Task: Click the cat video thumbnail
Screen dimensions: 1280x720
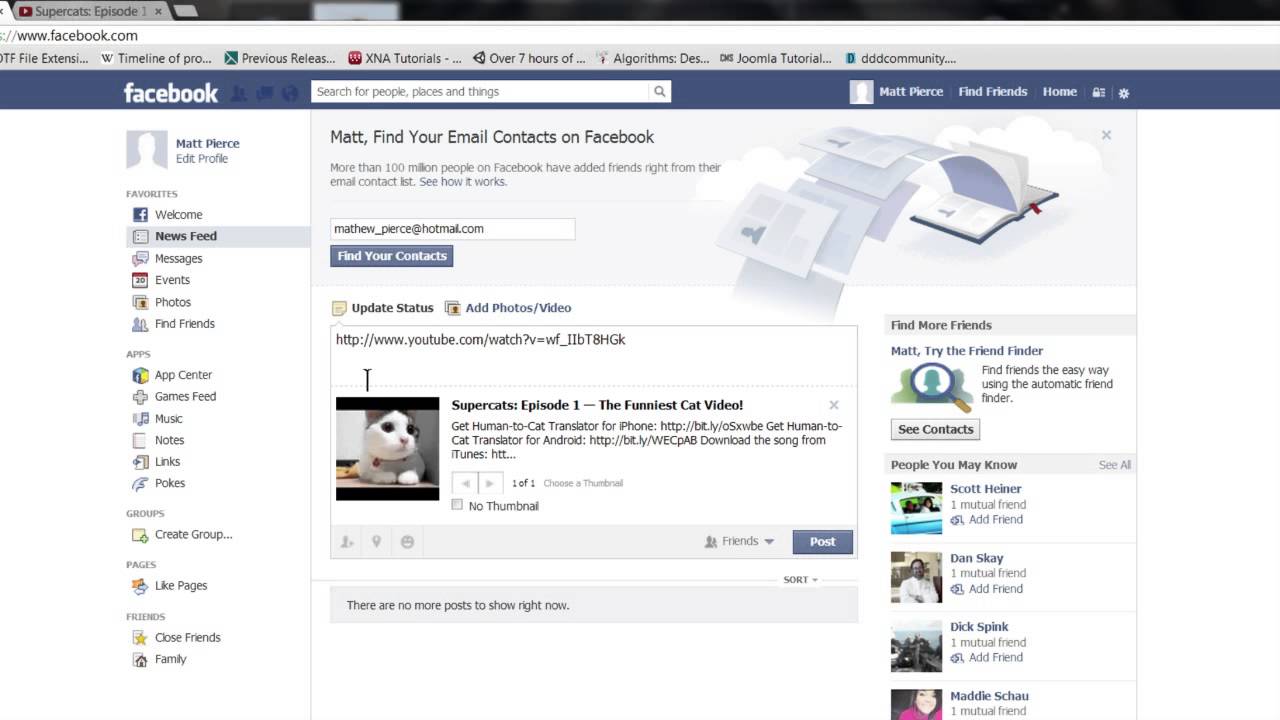Action: click(387, 449)
